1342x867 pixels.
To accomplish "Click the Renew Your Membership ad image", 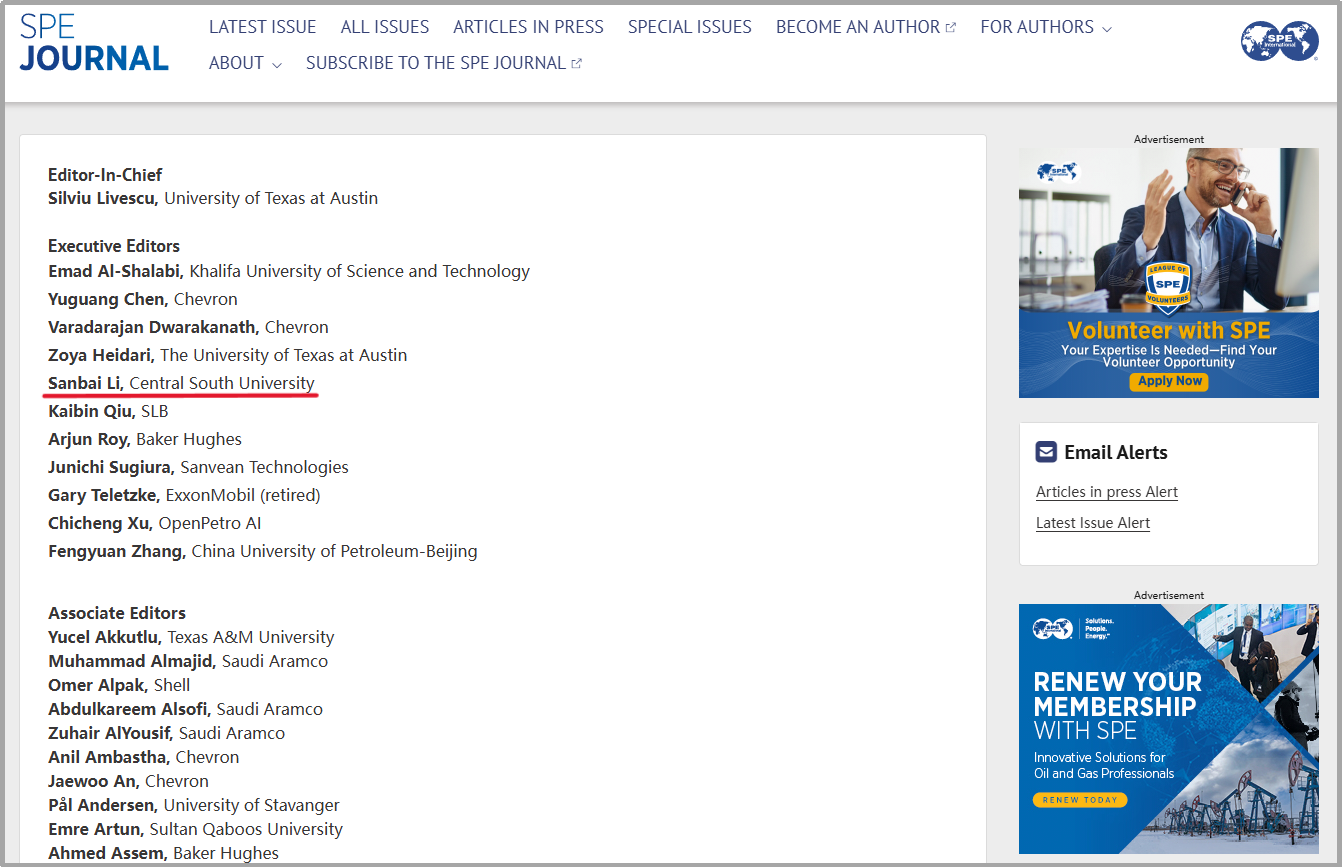I will [x=1168, y=728].
